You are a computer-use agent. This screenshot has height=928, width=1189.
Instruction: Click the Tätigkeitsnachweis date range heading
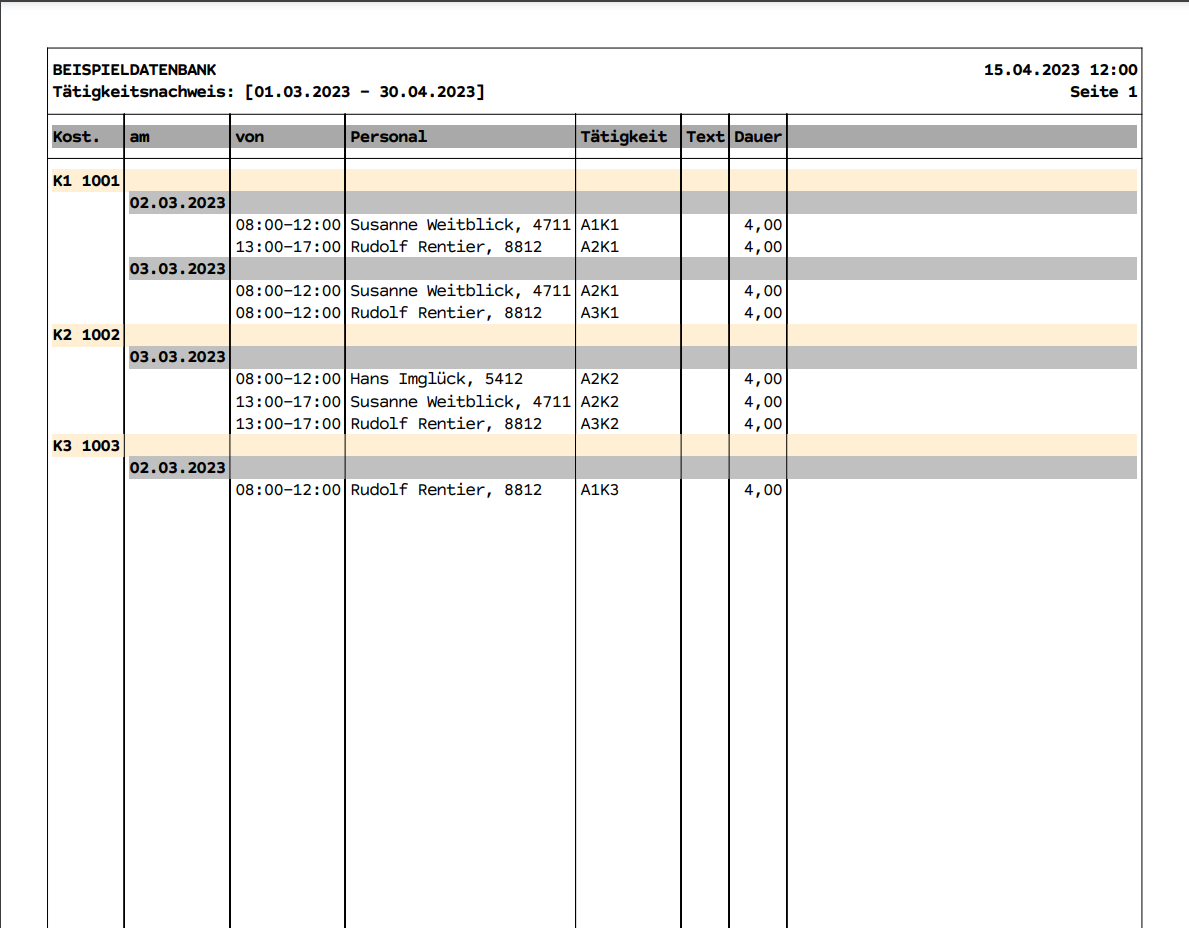268,92
